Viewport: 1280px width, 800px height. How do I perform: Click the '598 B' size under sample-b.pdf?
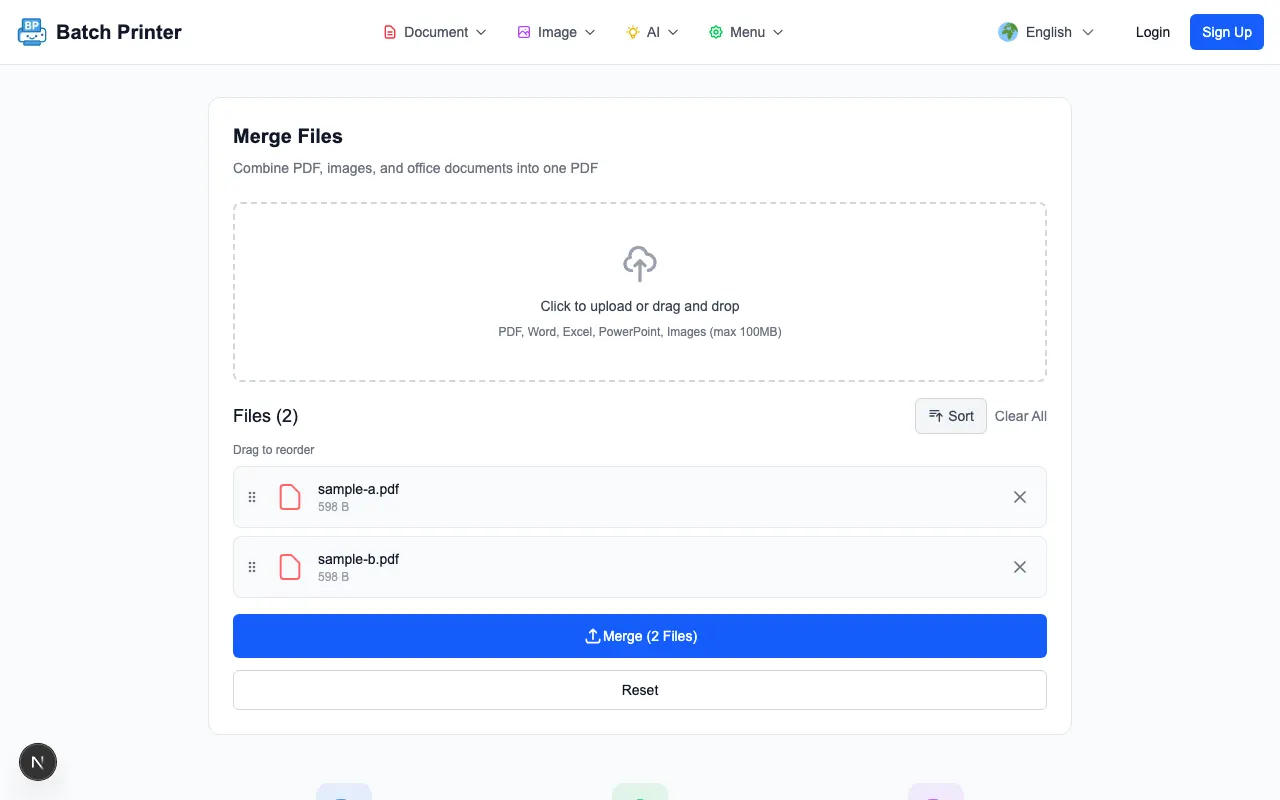pos(333,577)
